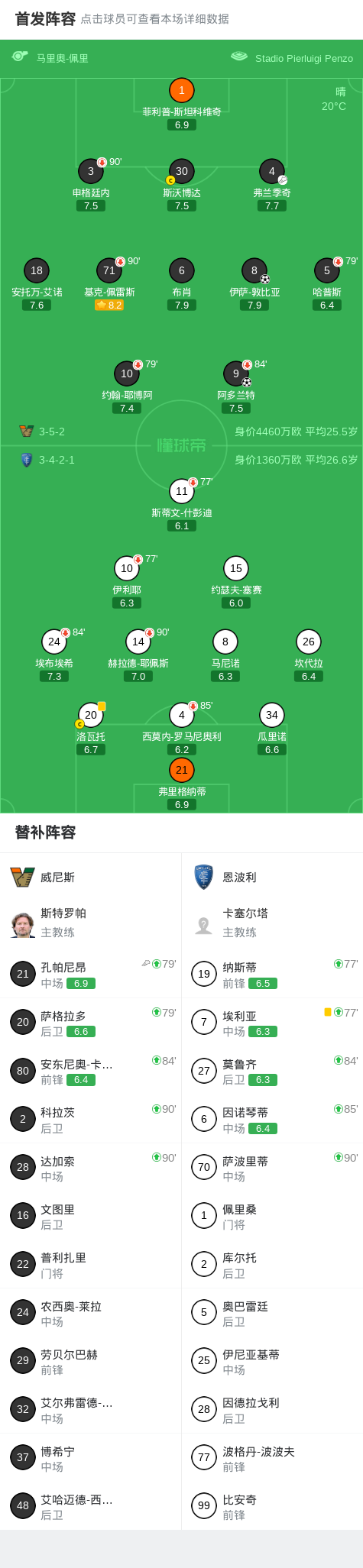Click the Empoli crest beside 3-4-2-1 formation
Viewport: 363px width, 1568px height.
tap(27, 460)
